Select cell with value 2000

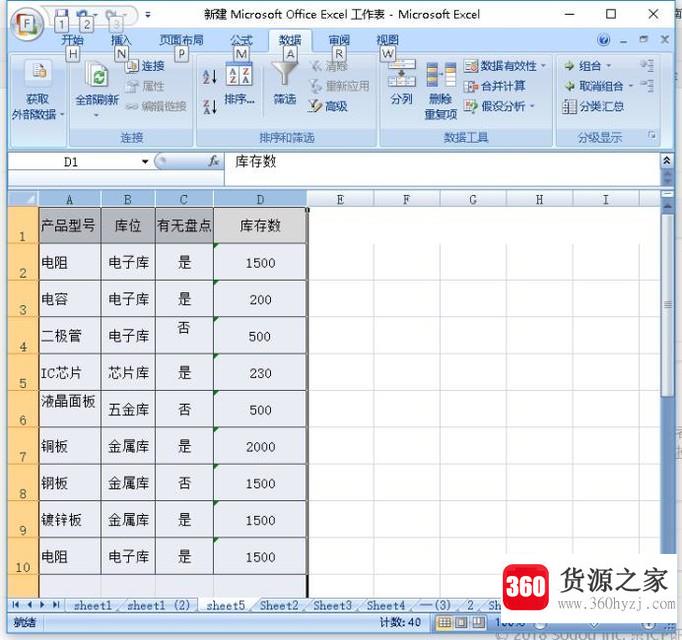click(x=260, y=446)
